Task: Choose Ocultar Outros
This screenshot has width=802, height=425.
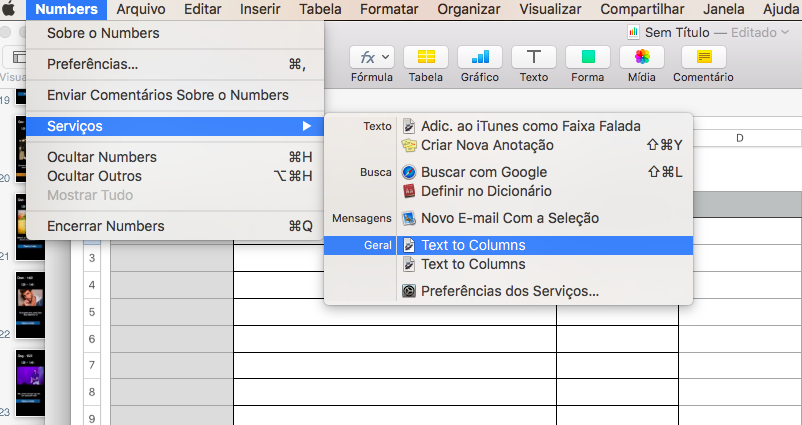Action: (x=175, y=176)
